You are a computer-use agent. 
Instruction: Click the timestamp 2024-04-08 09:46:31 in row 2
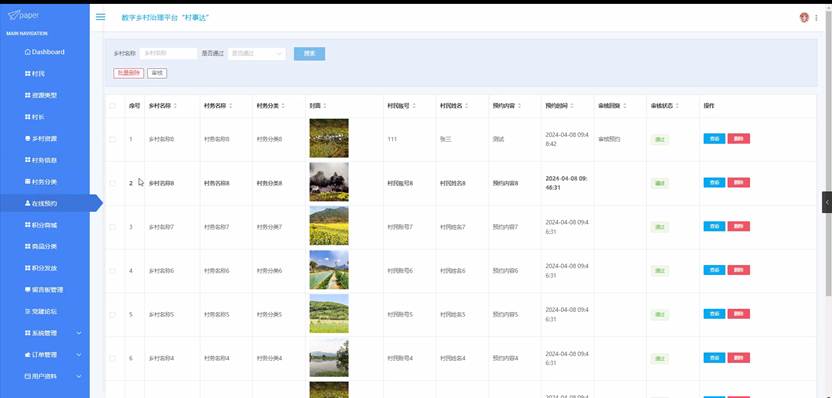[567, 183]
